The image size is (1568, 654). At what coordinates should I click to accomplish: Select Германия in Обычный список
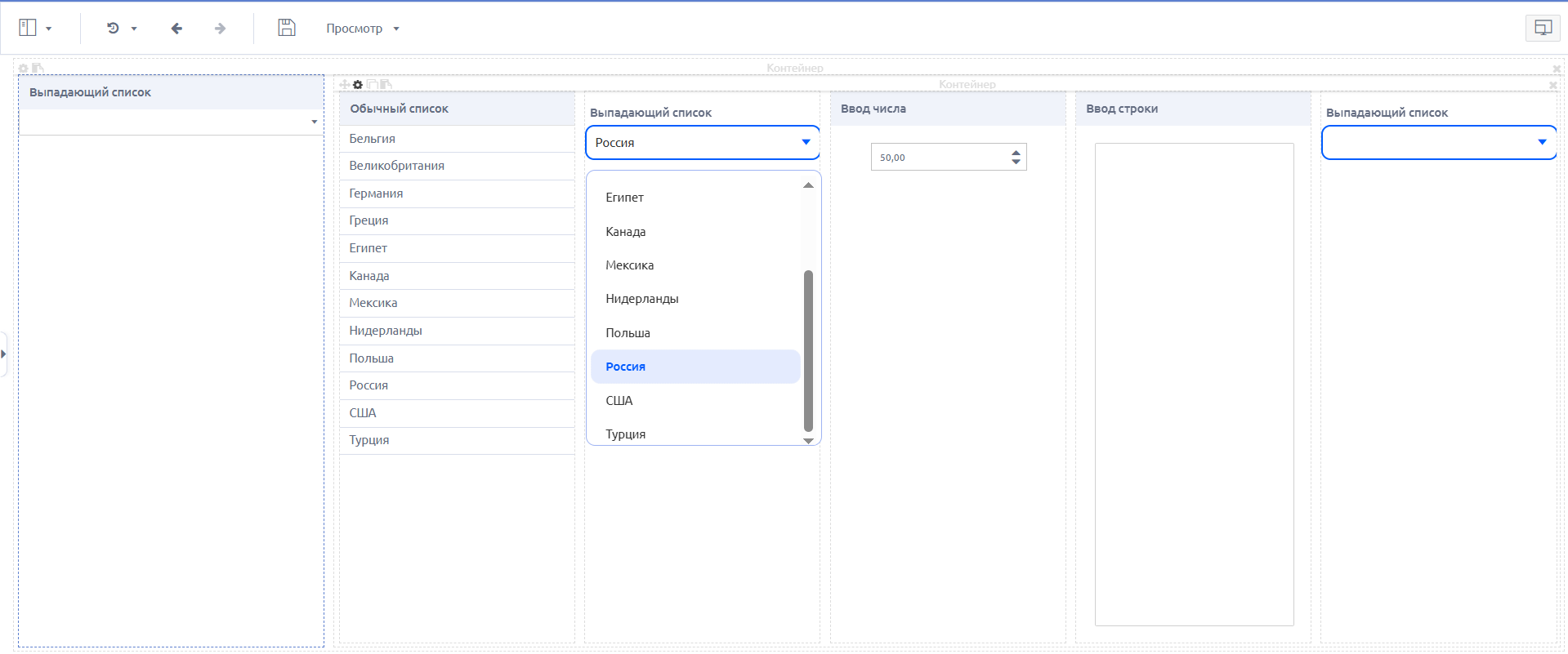(457, 194)
